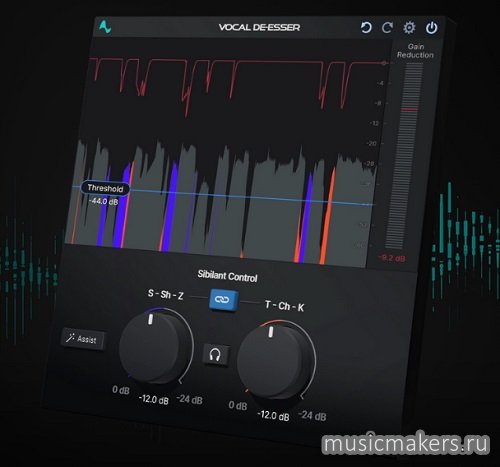Click the -44.0 dB threshold value
The width and height of the screenshot is (500, 467).
pyautogui.click(x=103, y=201)
